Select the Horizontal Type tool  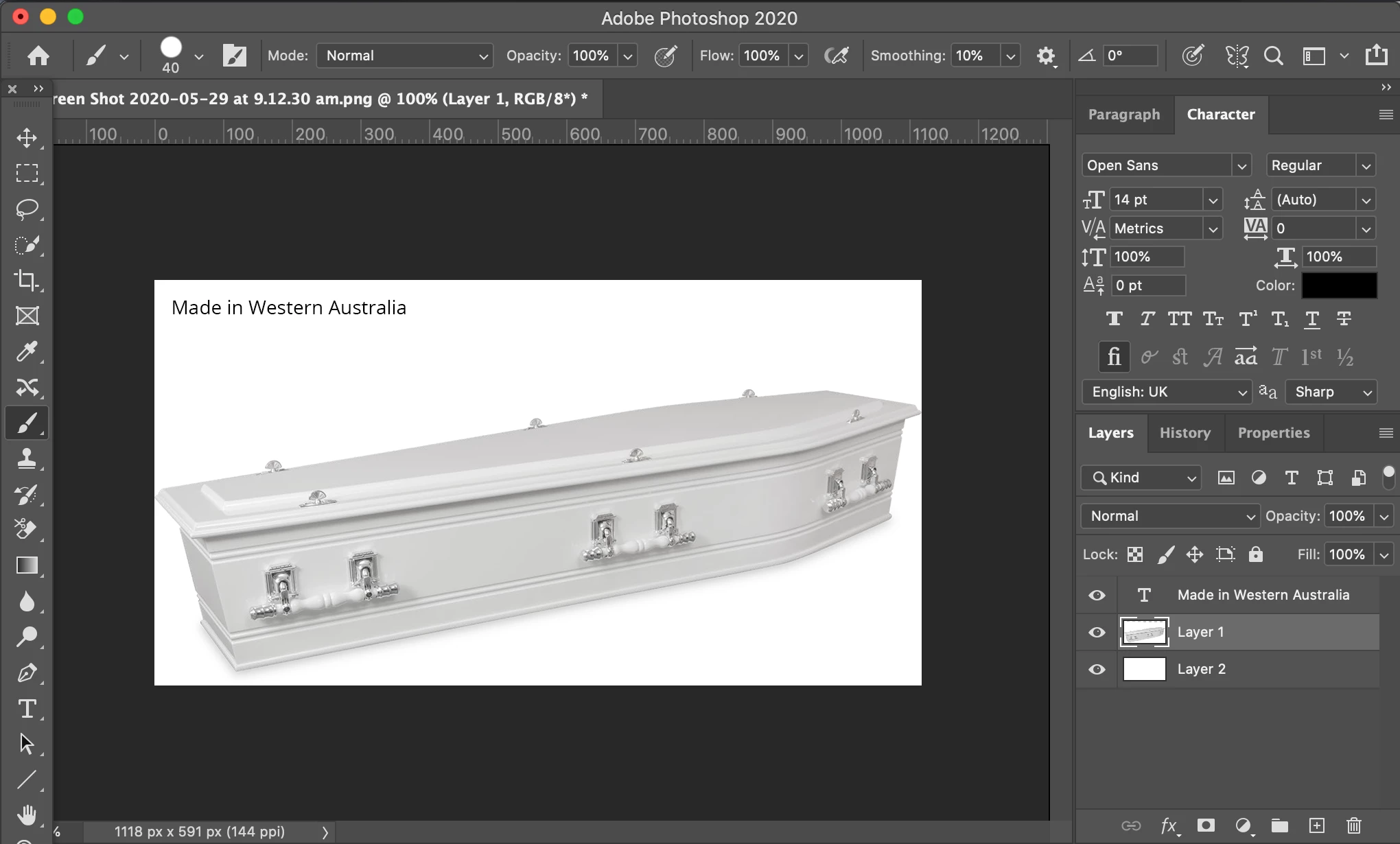(27, 708)
